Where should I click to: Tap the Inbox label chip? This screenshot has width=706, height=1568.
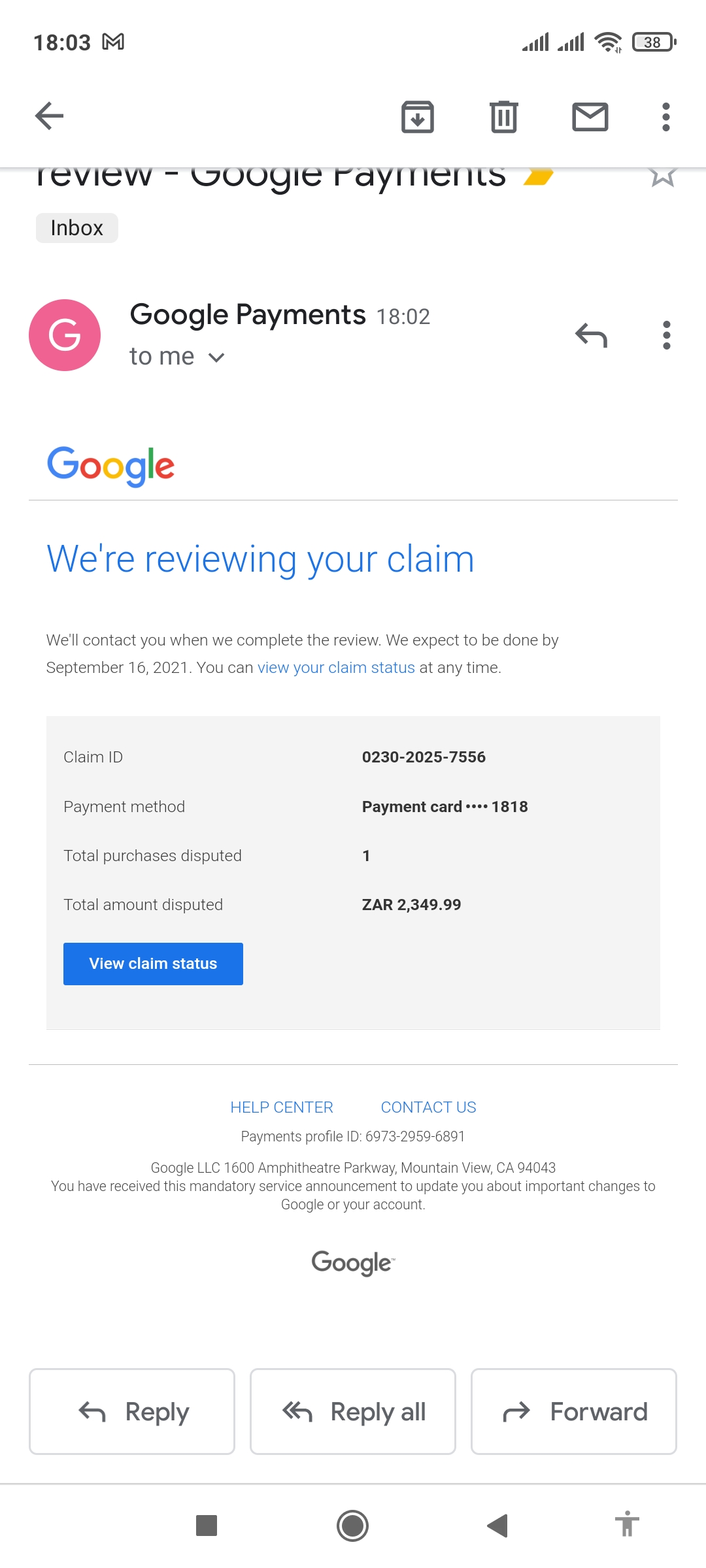pyautogui.click(x=76, y=227)
